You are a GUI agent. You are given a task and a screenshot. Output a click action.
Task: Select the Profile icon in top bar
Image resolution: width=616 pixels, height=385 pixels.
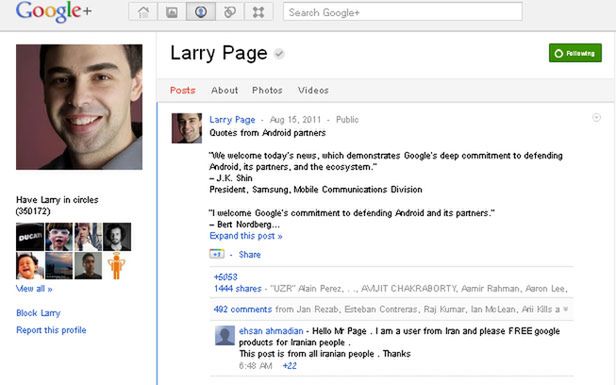[x=201, y=12]
